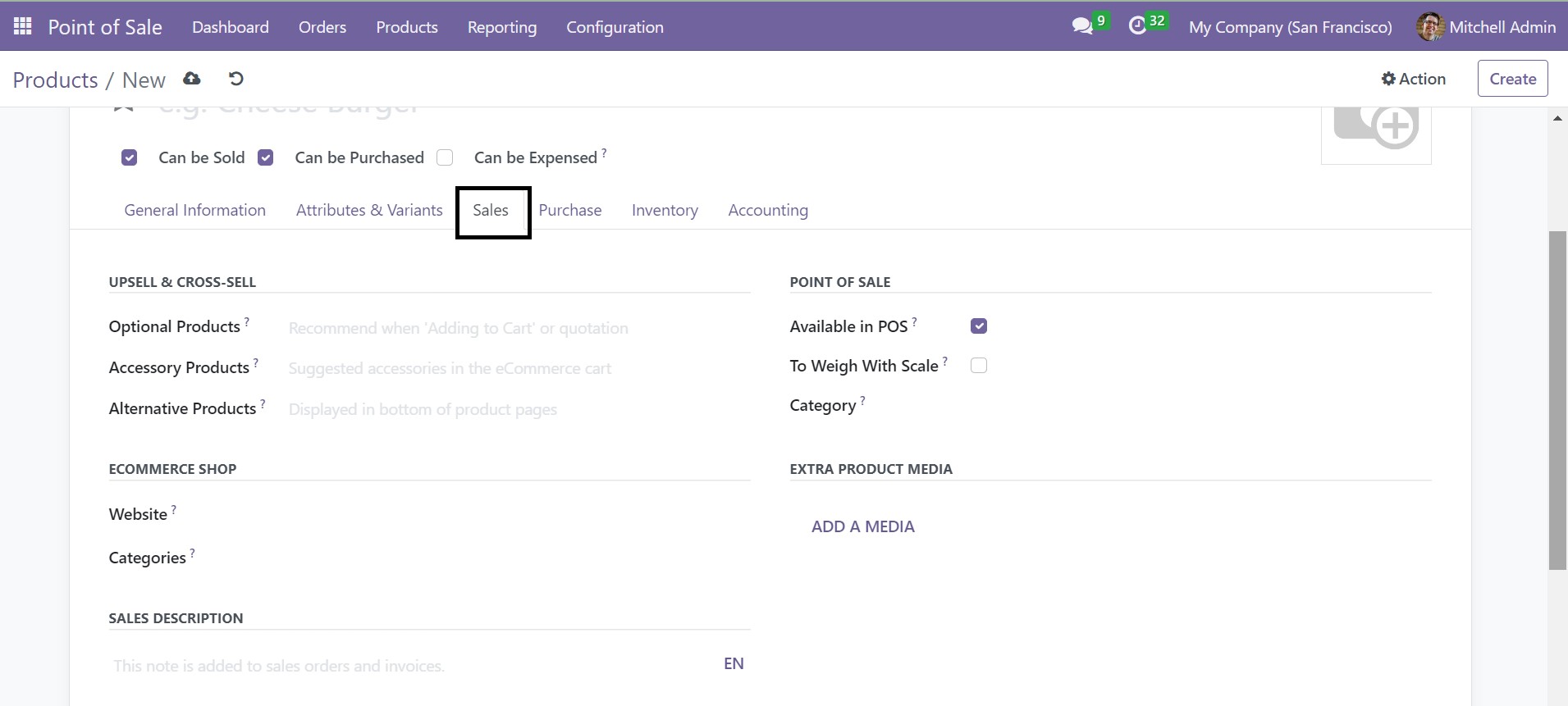Click the Optional Products input field
The width and height of the screenshot is (1568, 706).
pos(519,328)
